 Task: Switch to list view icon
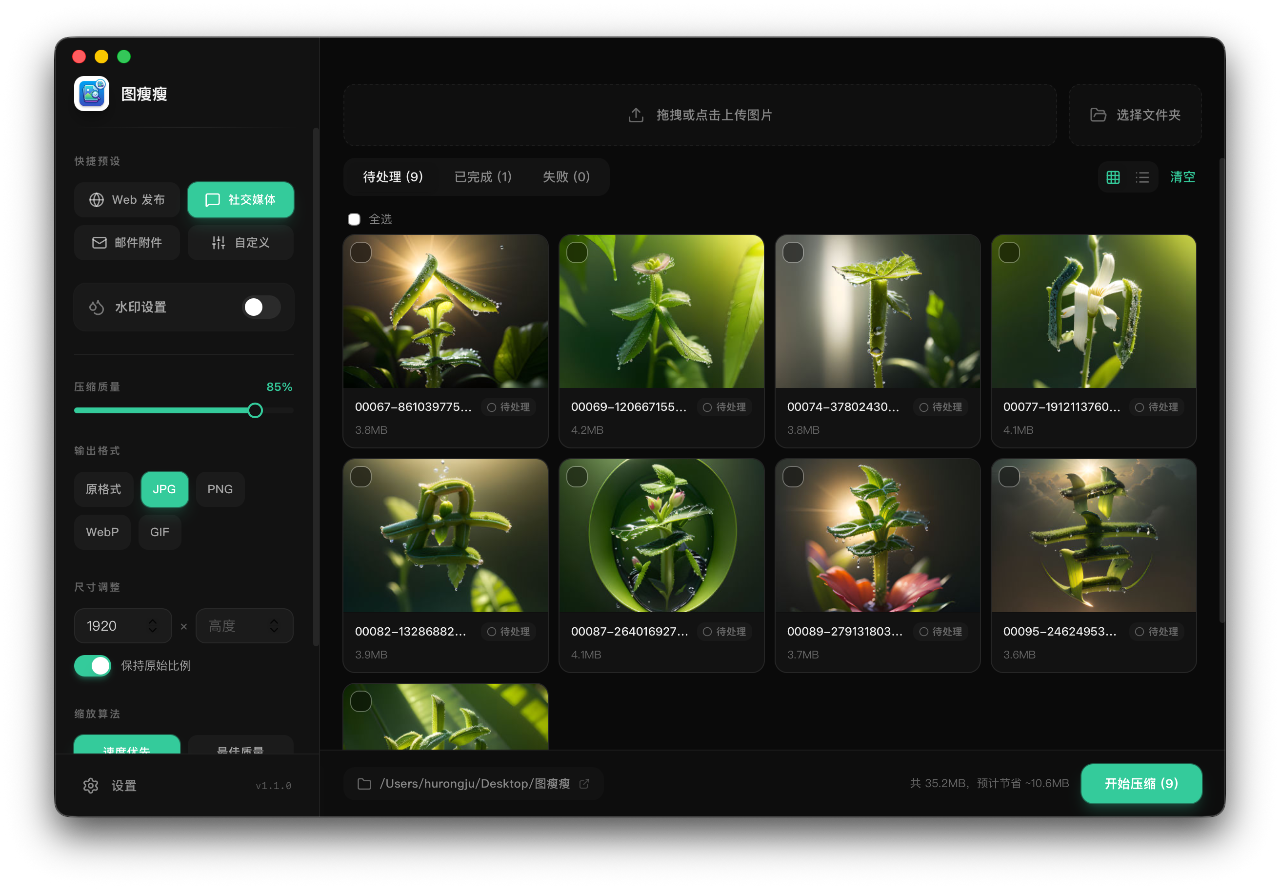[1142, 177]
